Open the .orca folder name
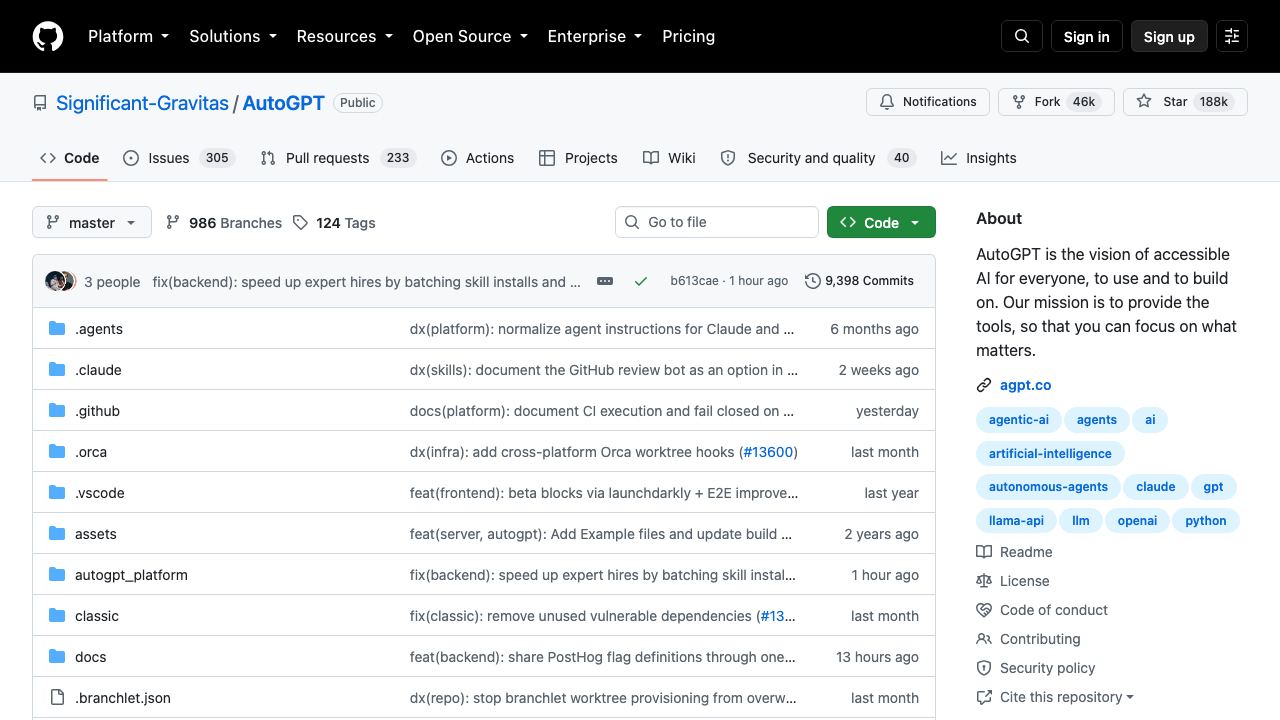This screenshot has height=720, width=1280. 91,452
